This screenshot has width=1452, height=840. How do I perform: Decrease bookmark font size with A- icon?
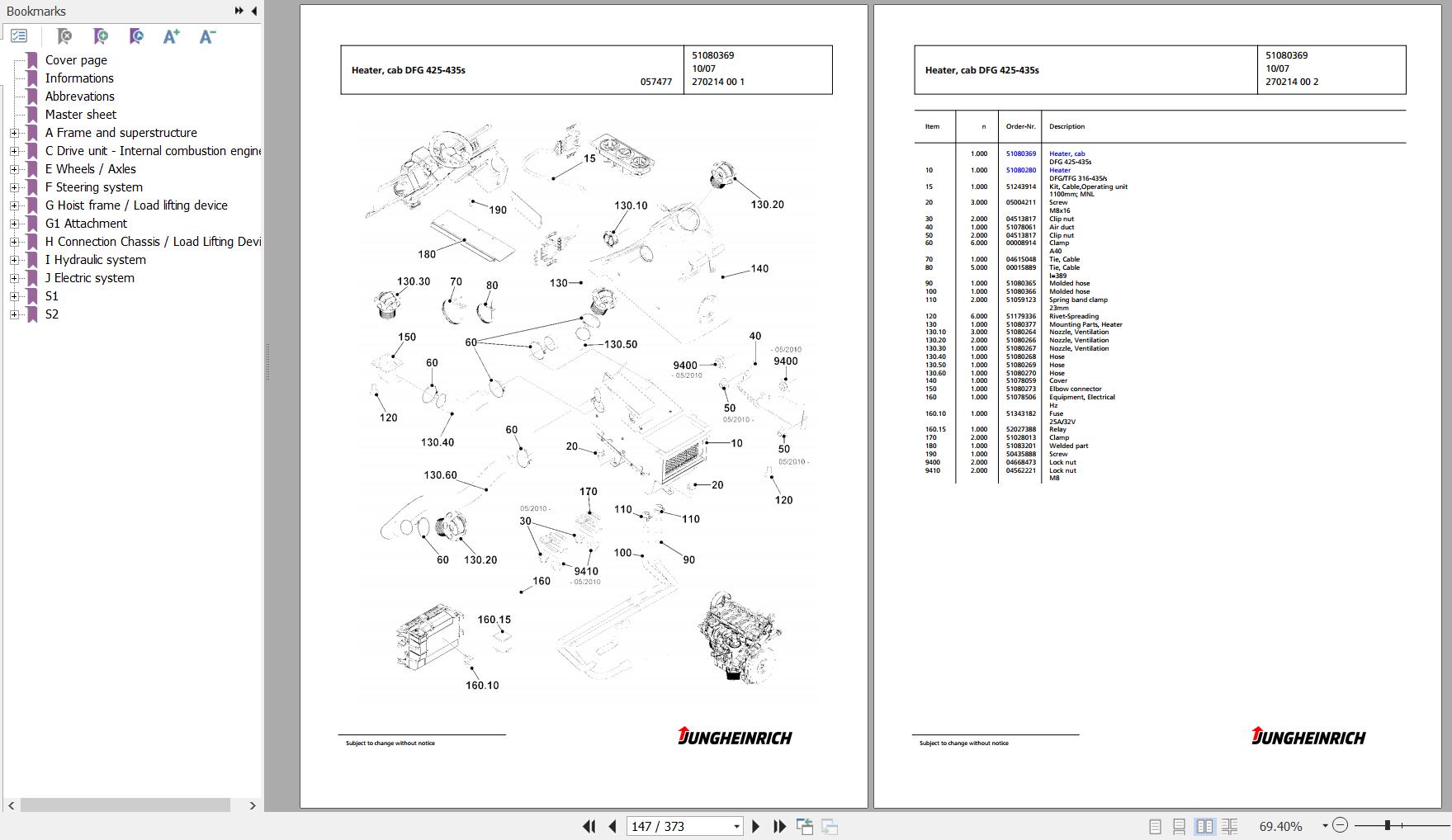click(x=208, y=35)
